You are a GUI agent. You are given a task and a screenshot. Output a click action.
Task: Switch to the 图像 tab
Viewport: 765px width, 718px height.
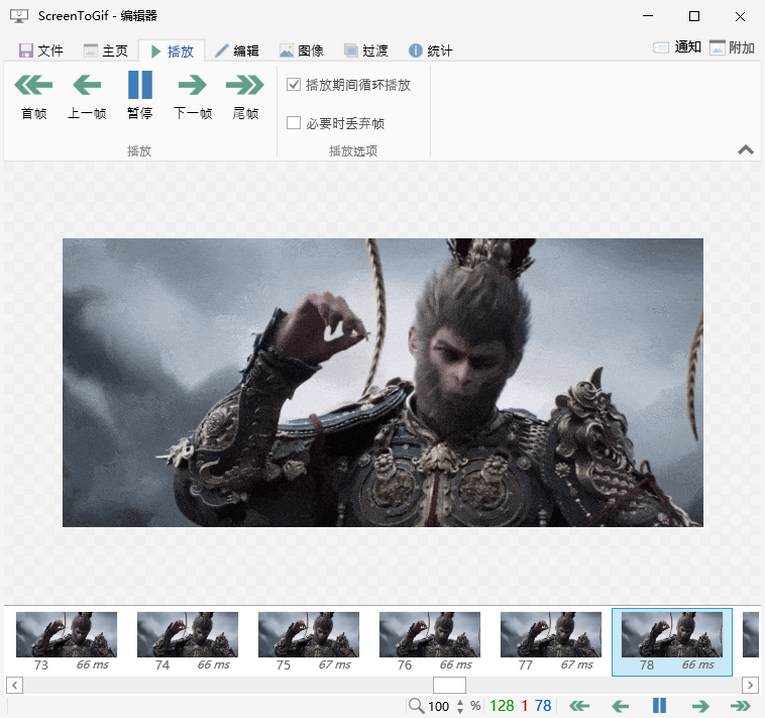pos(302,50)
